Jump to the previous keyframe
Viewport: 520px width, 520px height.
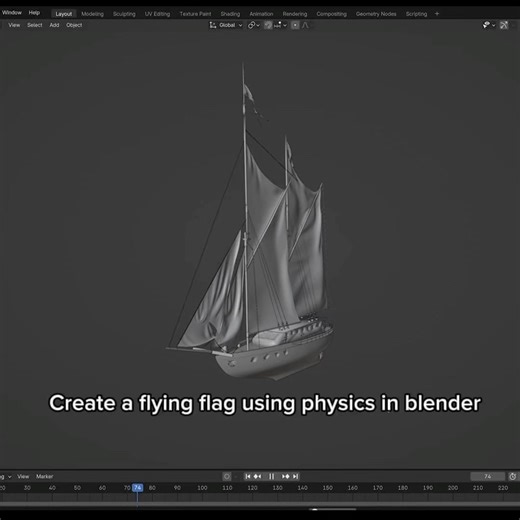[x=257, y=476]
